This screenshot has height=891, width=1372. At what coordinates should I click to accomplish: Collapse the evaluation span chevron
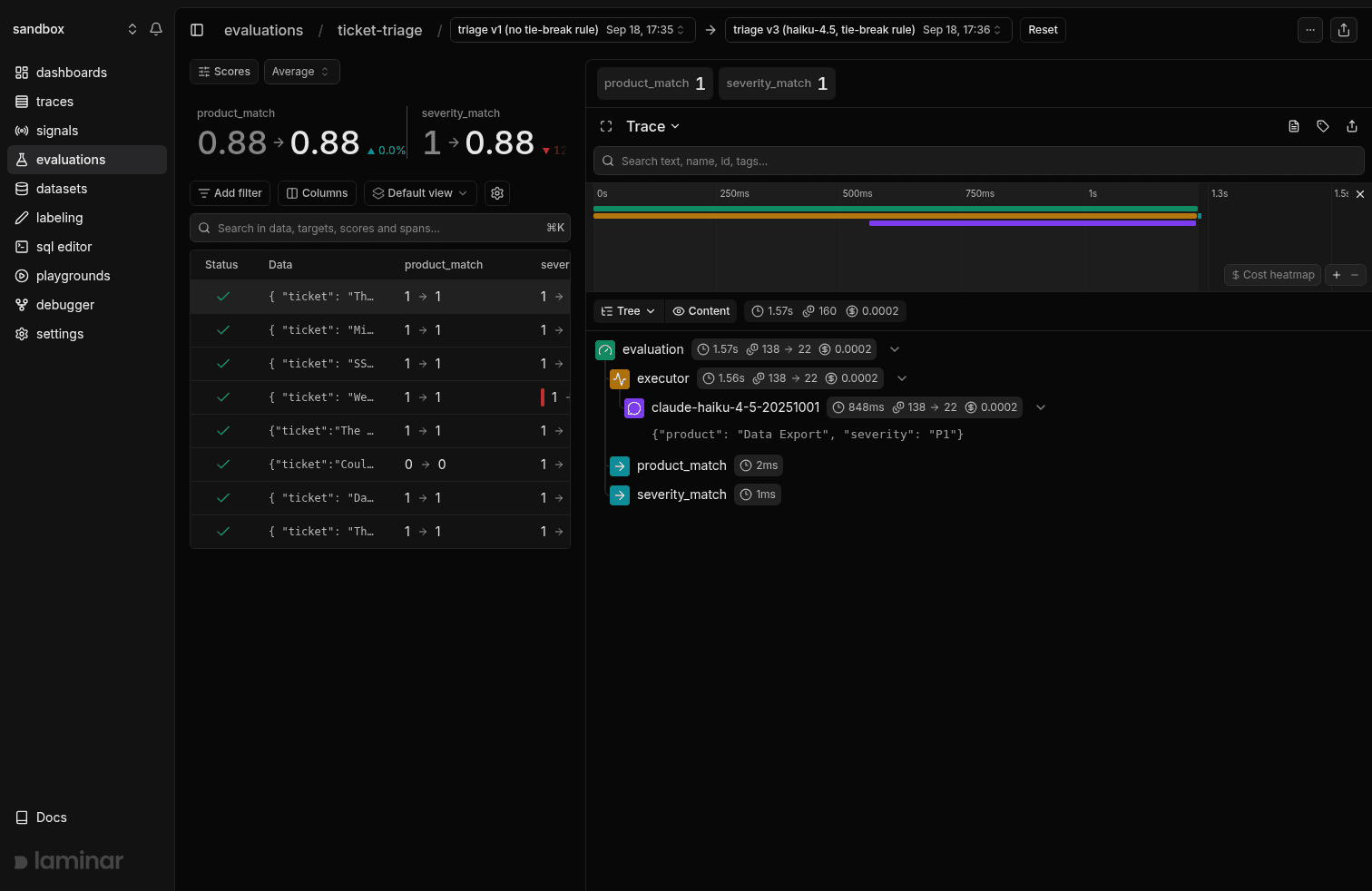click(x=895, y=349)
